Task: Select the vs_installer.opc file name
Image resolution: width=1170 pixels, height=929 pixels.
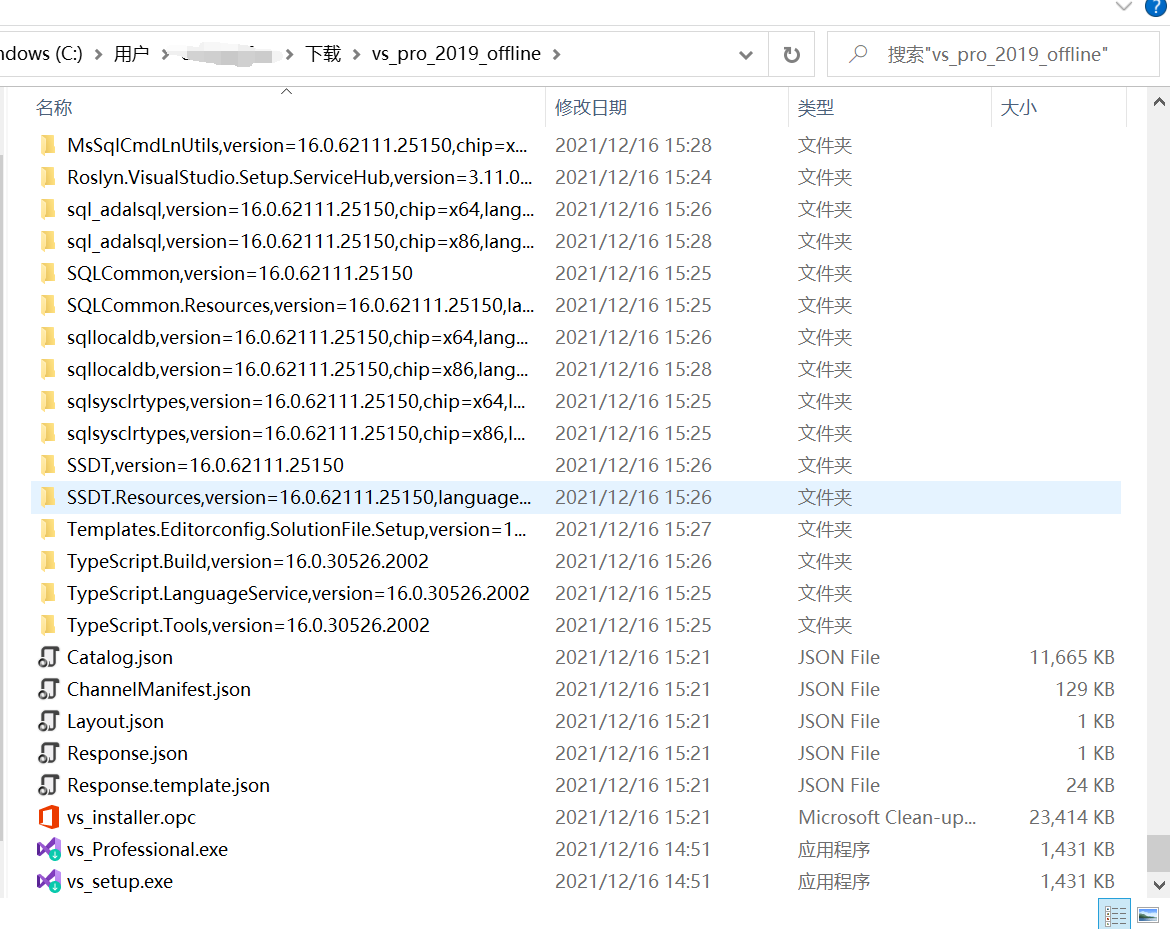Action: pos(131,817)
